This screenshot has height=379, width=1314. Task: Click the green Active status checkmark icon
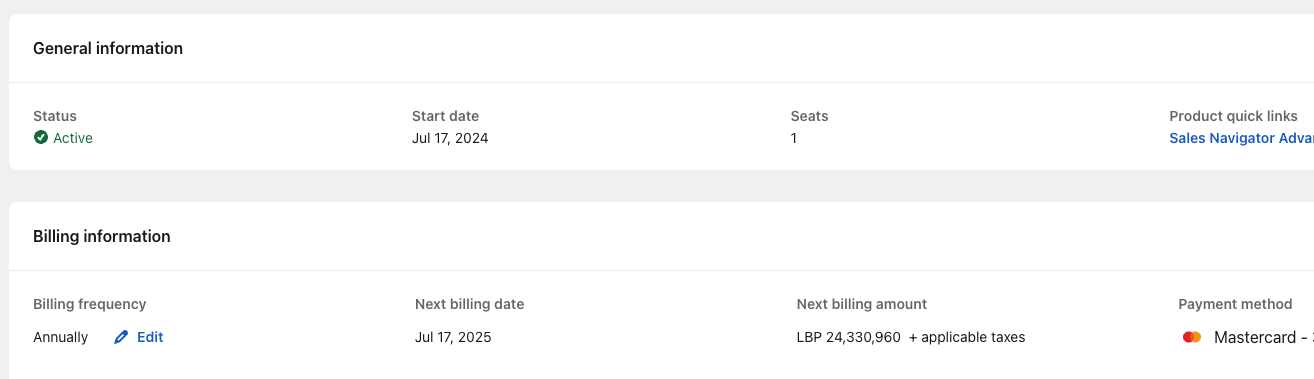click(41, 138)
